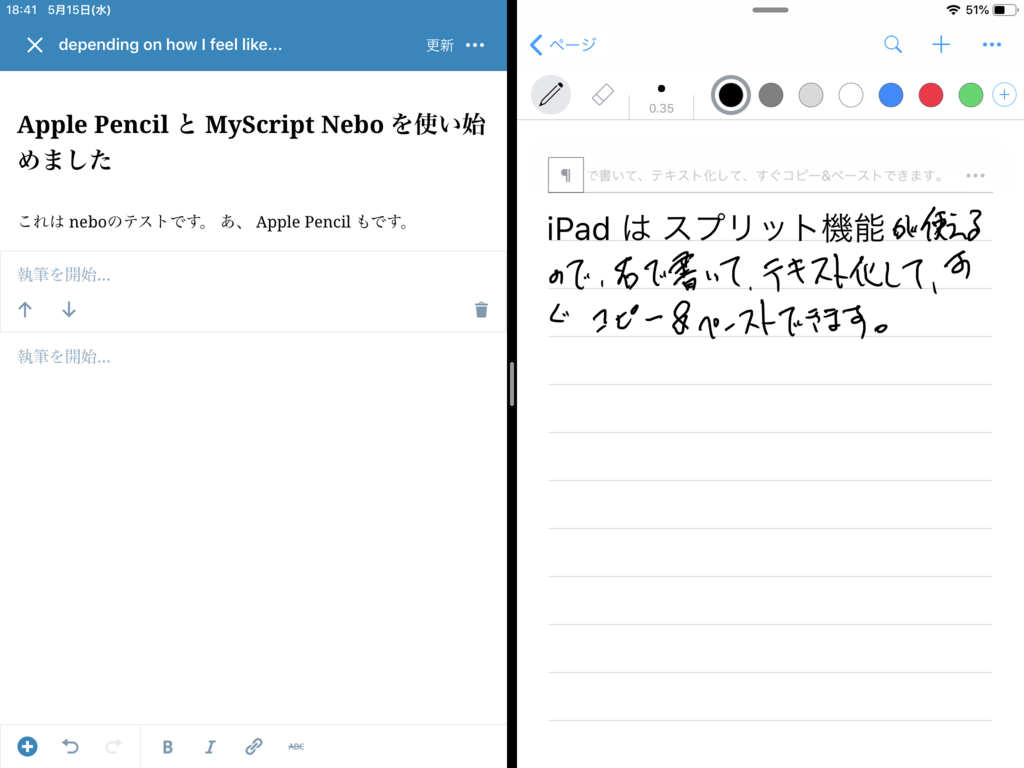Pick the black pen color
This screenshot has height=768, width=1024.
pyautogui.click(x=730, y=95)
